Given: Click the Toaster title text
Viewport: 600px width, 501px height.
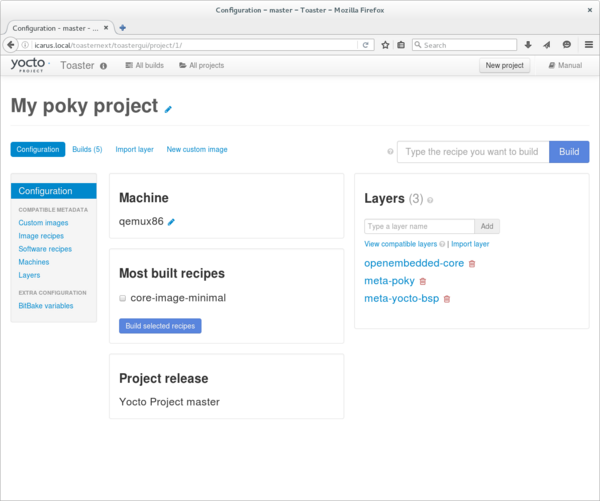Looking at the screenshot, I should [77, 65].
